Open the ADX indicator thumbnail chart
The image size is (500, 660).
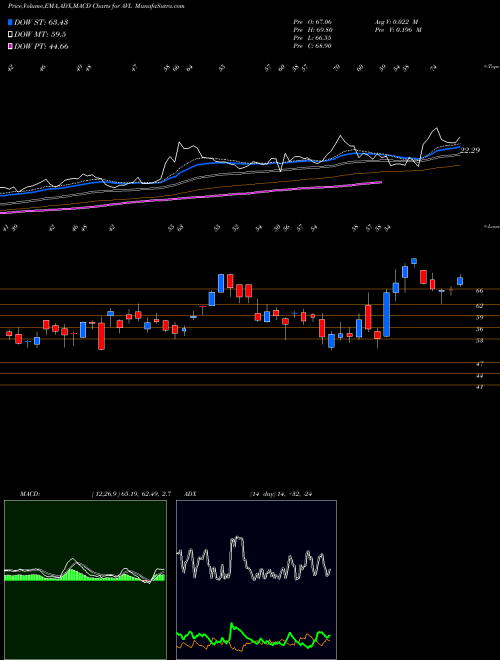click(256, 580)
